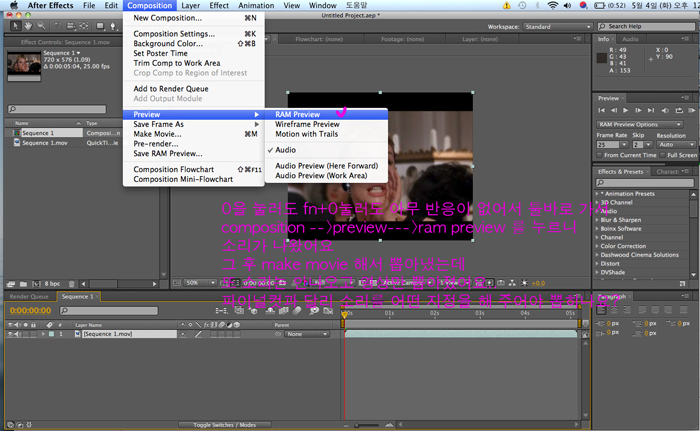Check the From Current Time checkbox
The image size is (700, 431).
(x=599, y=155)
